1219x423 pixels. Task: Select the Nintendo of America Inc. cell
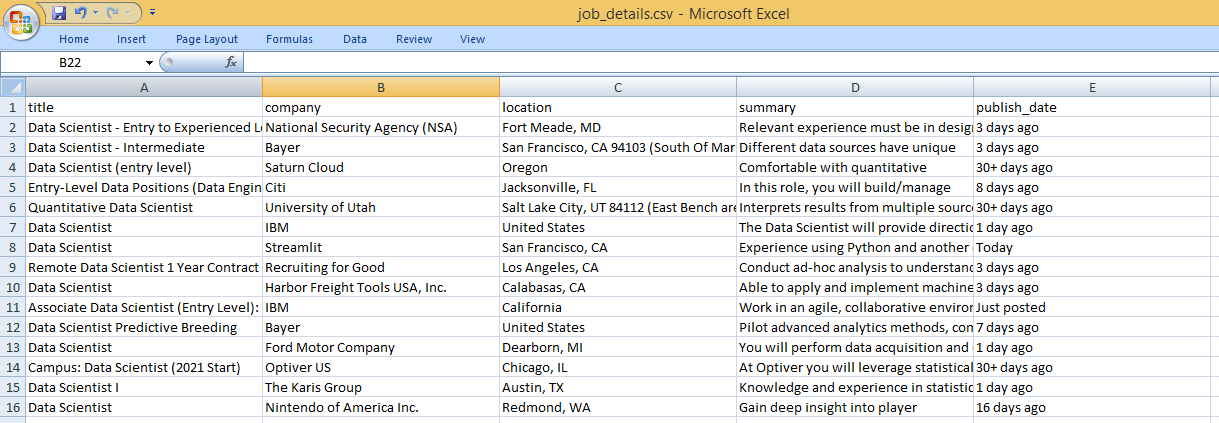(x=380, y=407)
